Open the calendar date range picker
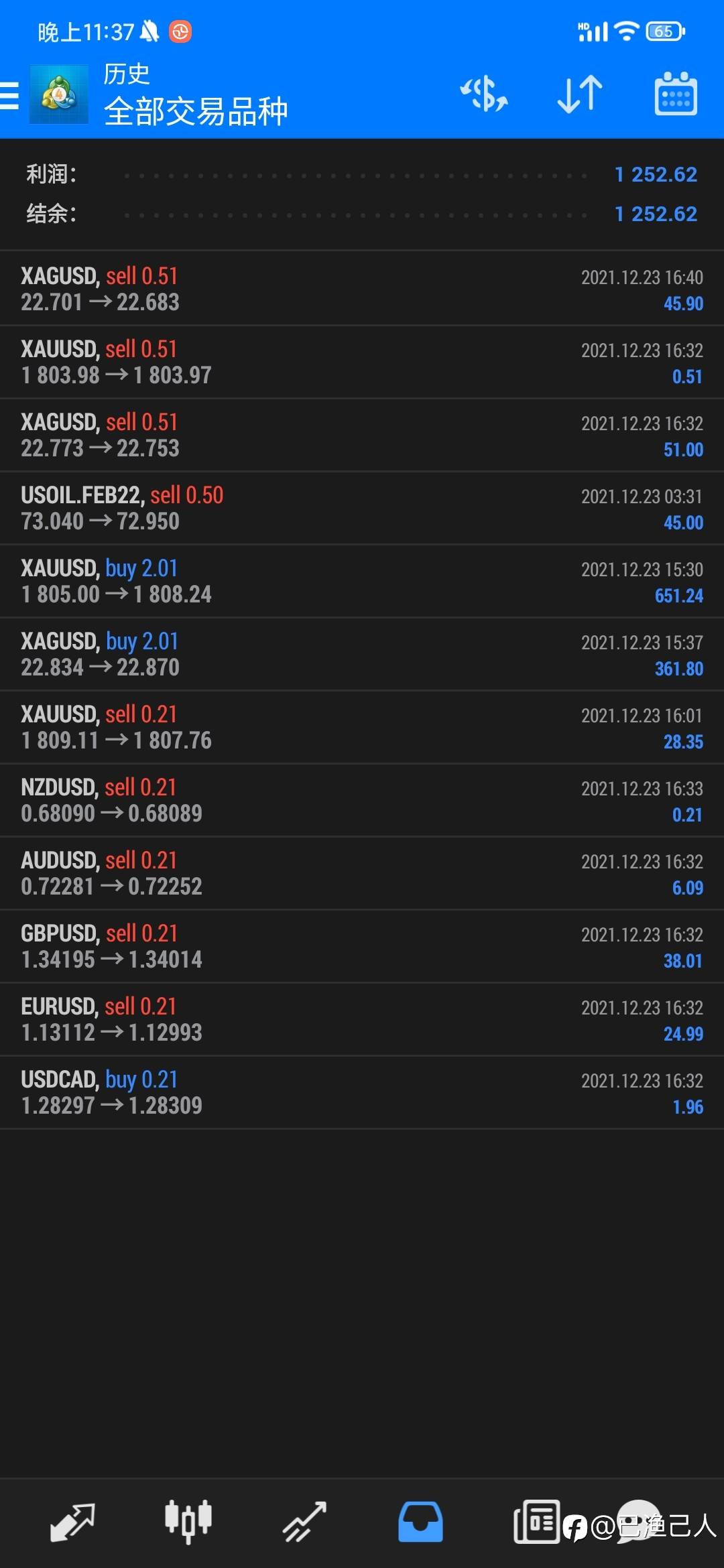This screenshot has width=724, height=1568. pyautogui.click(x=676, y=94)
